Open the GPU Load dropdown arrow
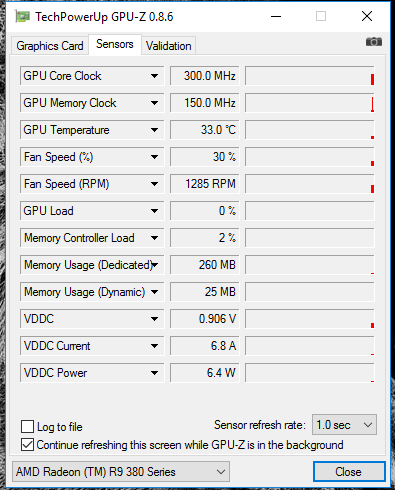This screenshot has height=490, width=395. tap(154, 211)
